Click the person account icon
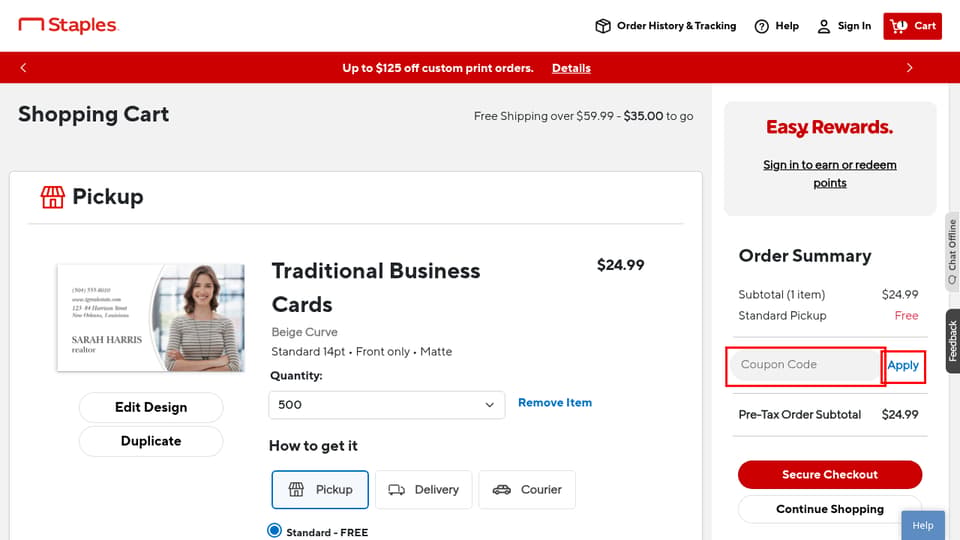Image resolution: width=960 pixels, height=540 pixels. (823, 26)
